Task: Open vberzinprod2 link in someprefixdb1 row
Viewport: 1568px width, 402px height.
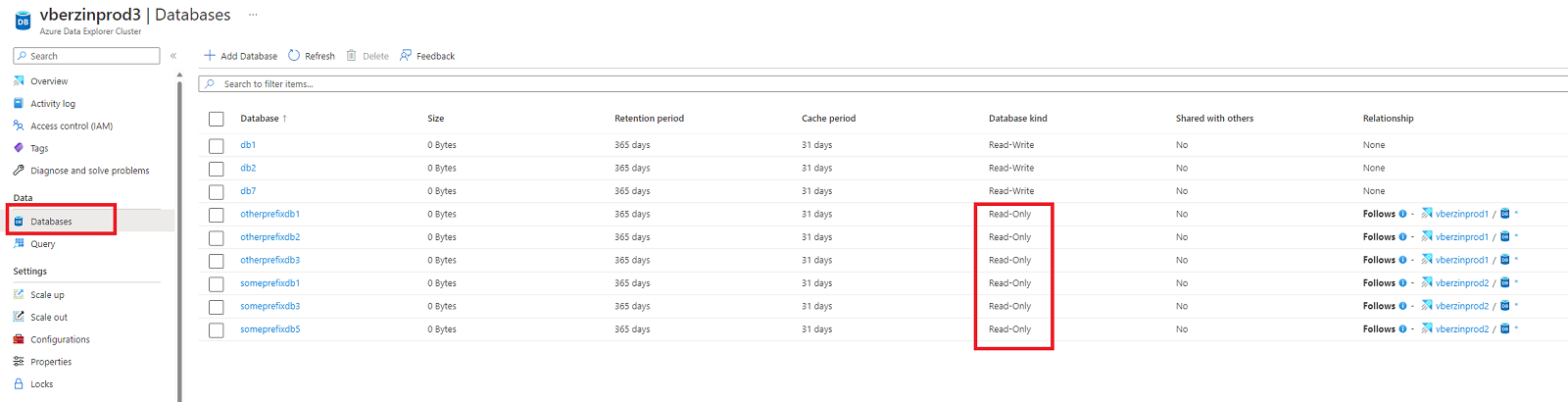Action: (1462, 283)
